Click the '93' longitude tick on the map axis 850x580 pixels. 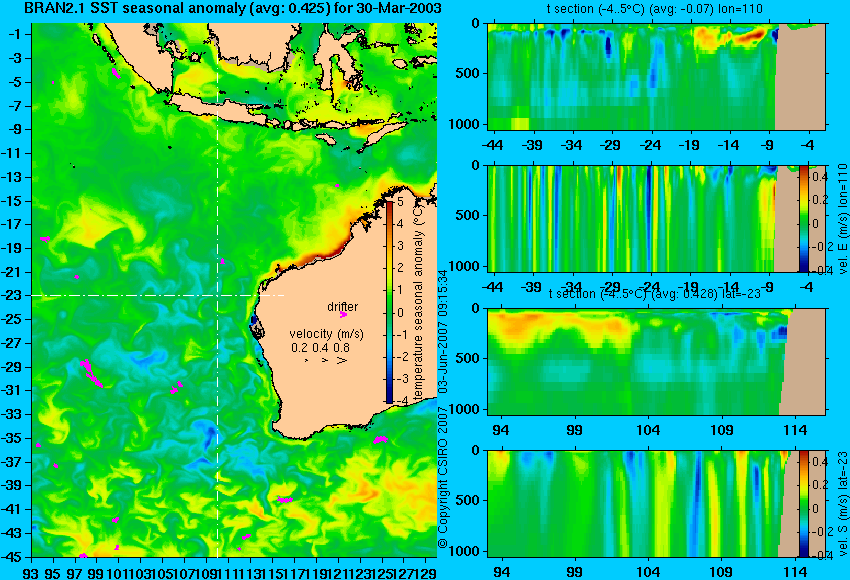tap(31, 572)
